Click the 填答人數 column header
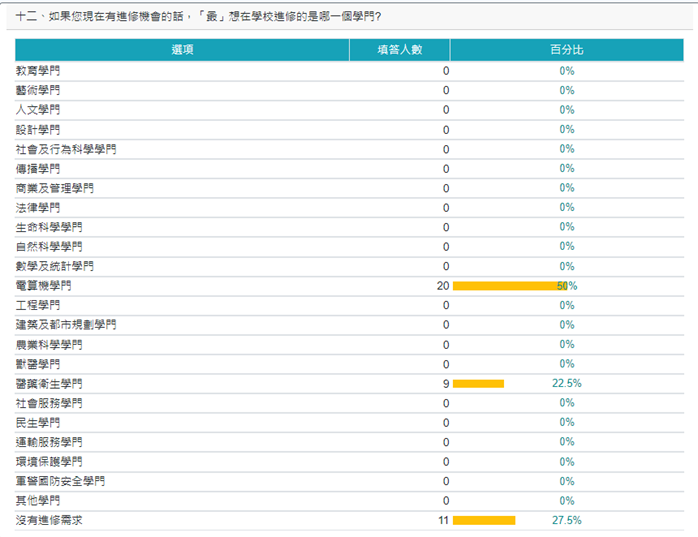 pyautogui.click(x=399, y=49)
